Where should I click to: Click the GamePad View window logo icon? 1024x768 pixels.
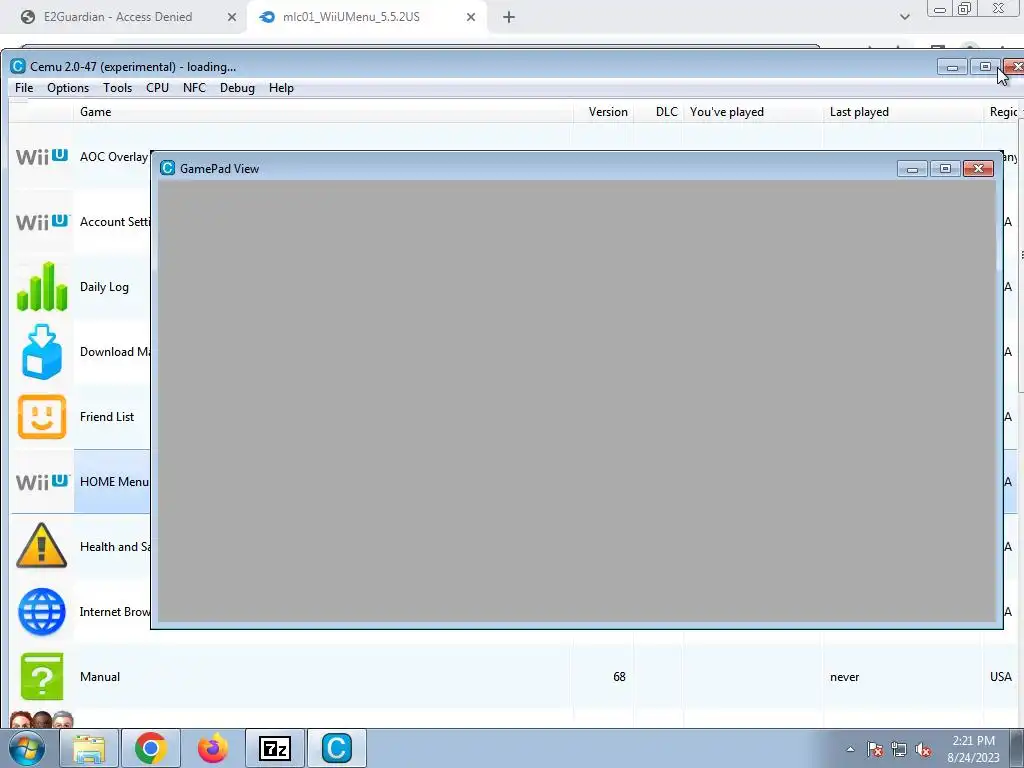(x=167, y=168)
